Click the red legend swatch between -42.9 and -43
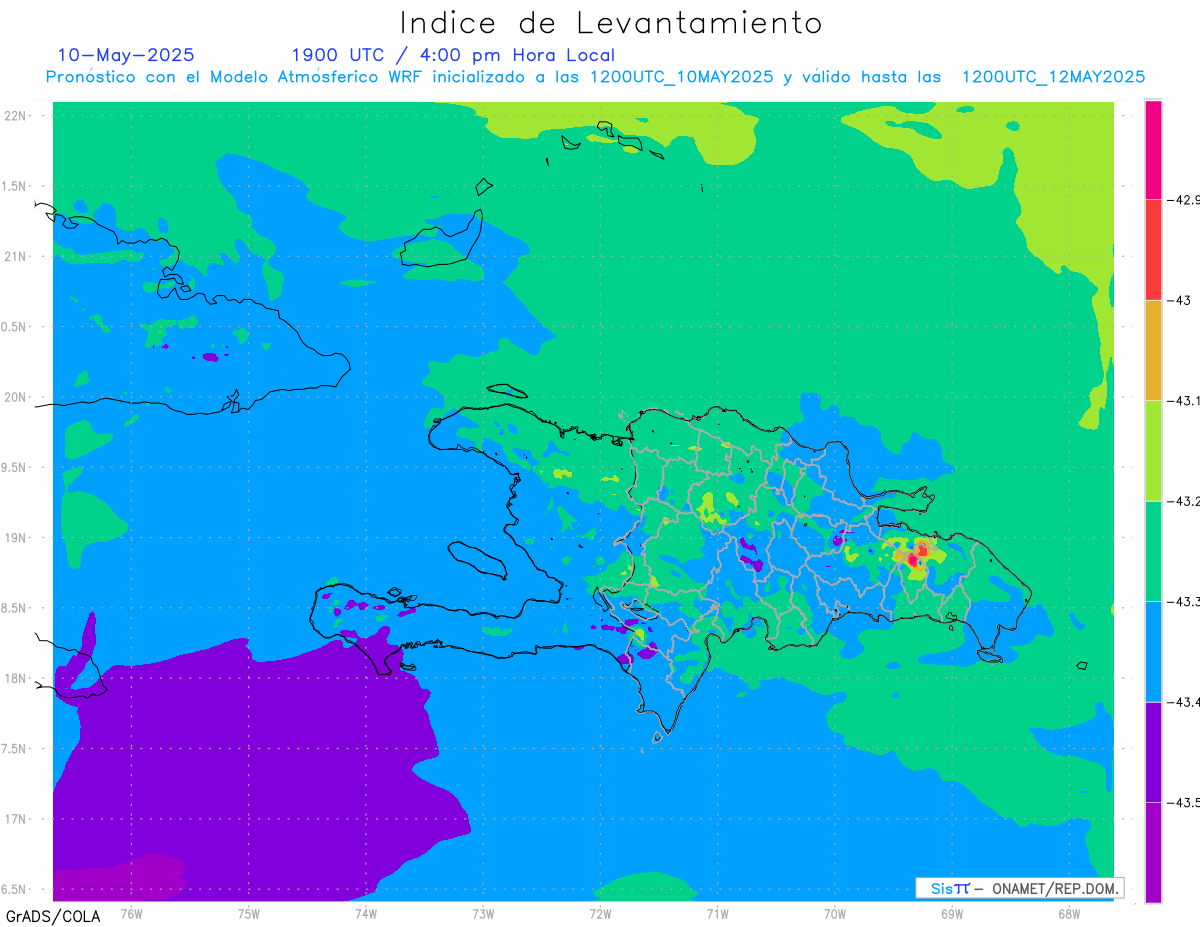The height and width of the screenshot is (927, 1200). pyautogui.click(x=1153, y=249)
